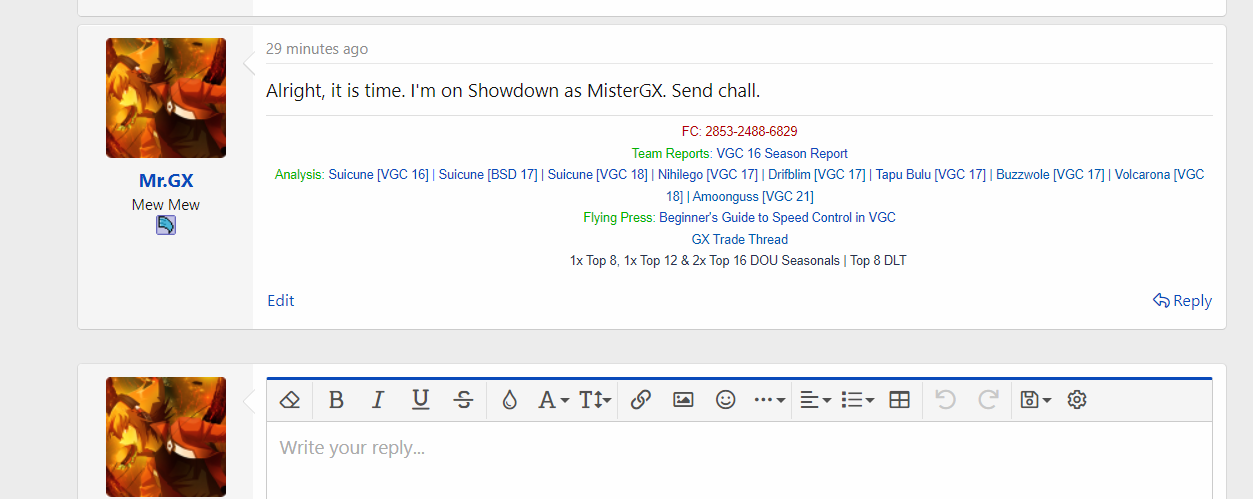
Task: Click the insert table icon
Action: 899,400
